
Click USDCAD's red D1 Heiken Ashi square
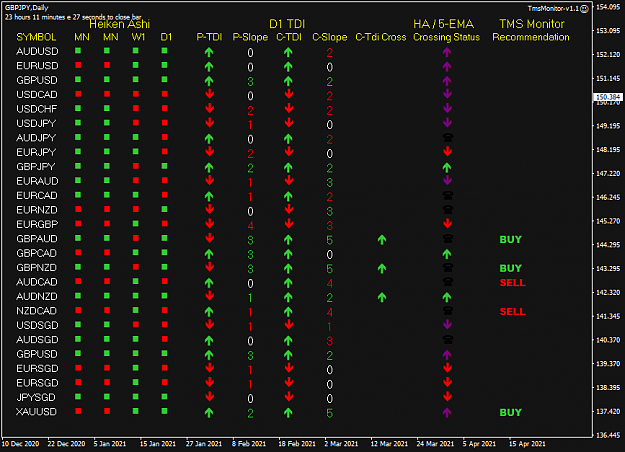(164, 94)
